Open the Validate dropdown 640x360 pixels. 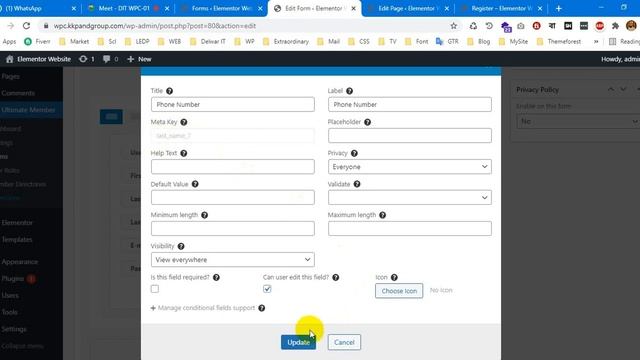[409, 198]
